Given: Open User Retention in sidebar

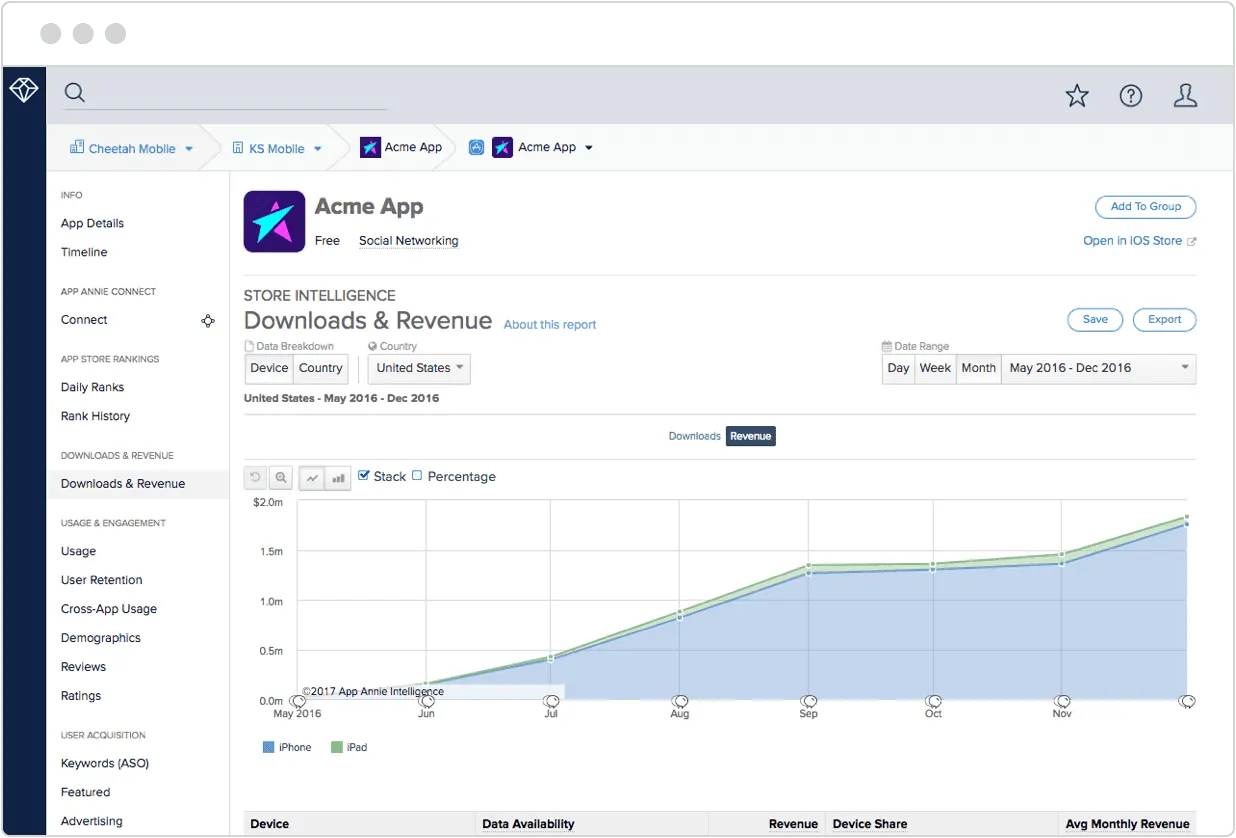Looking at the screenshot, I should click(101, 581).
